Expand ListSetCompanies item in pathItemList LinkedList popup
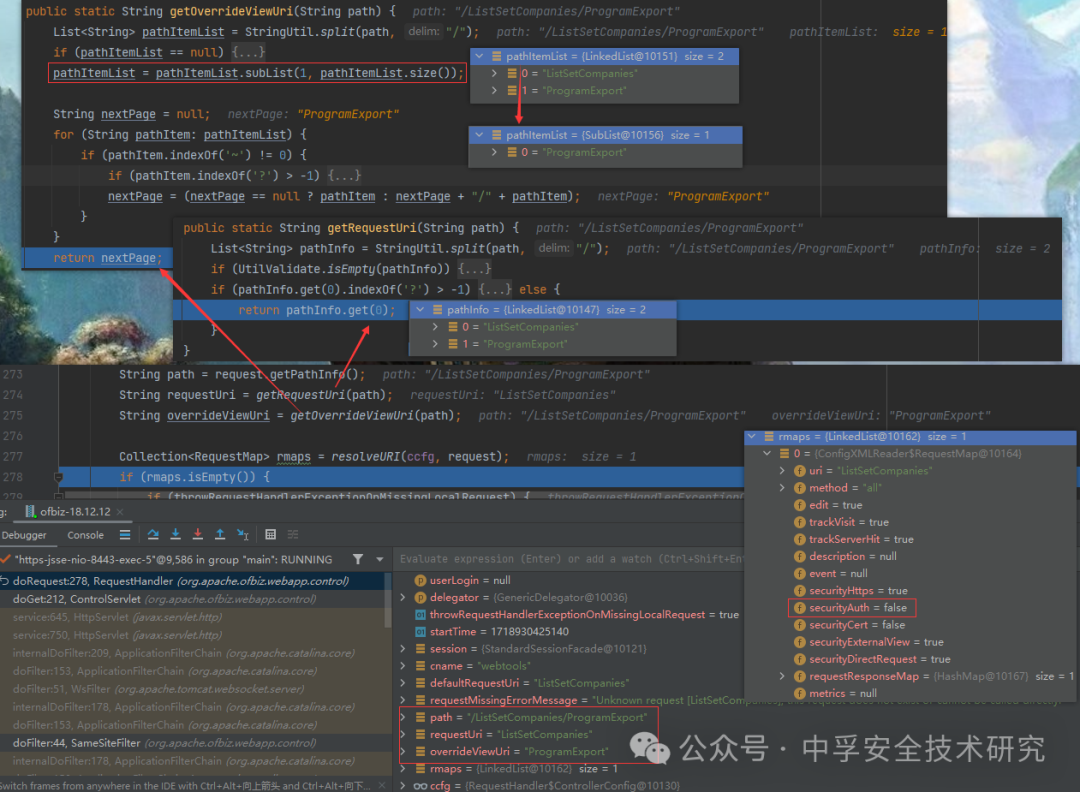Viewport: 1080px width, 792px height. [x=495, y=74]
